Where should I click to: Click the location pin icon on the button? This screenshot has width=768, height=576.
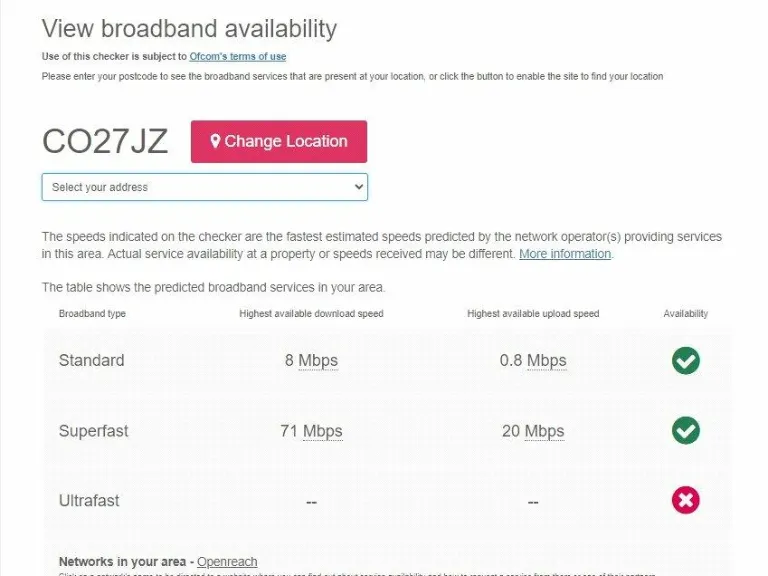click(215, 142)
